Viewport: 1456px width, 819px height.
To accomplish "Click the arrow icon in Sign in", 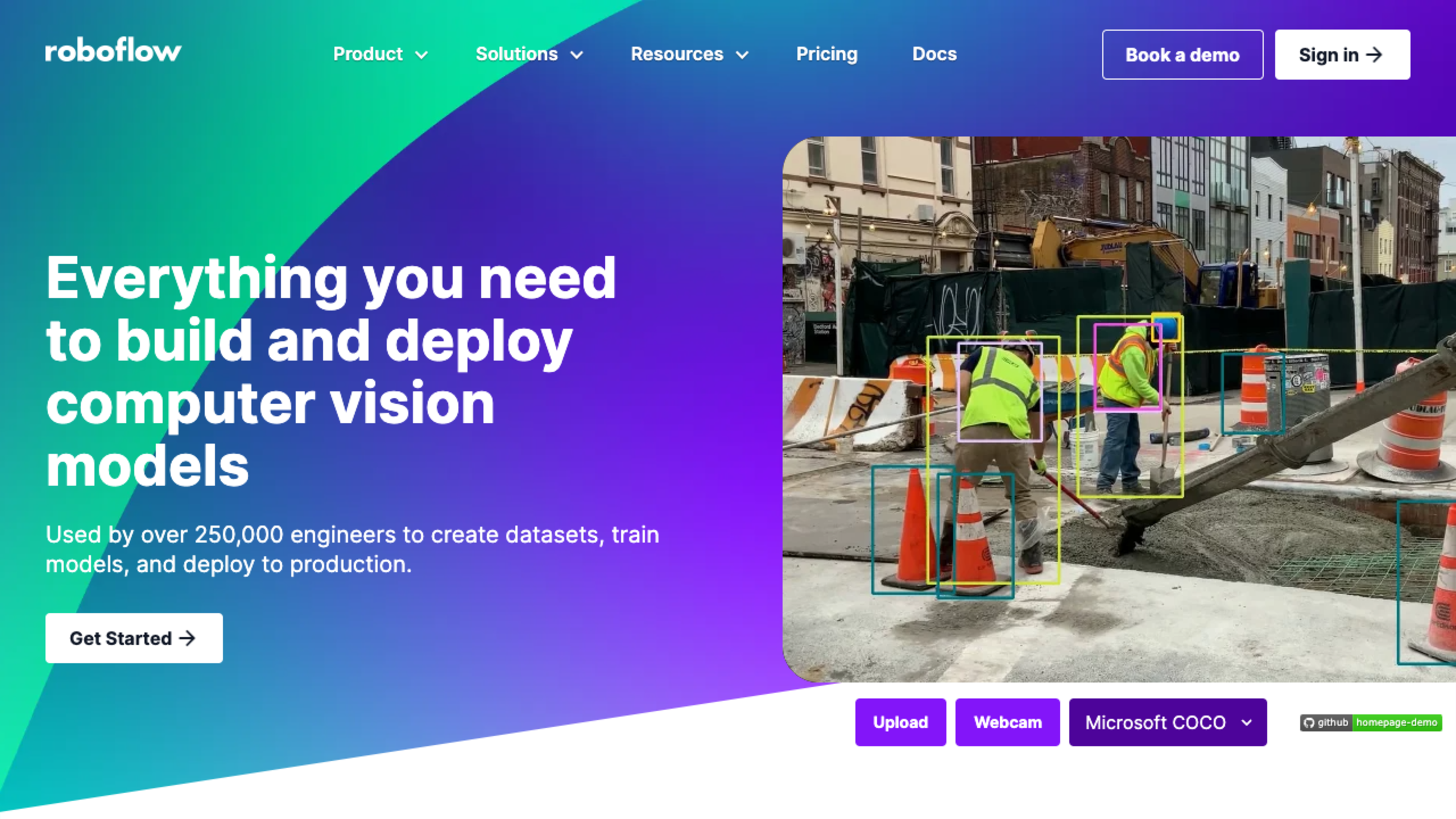I will tap(1374, 55).
